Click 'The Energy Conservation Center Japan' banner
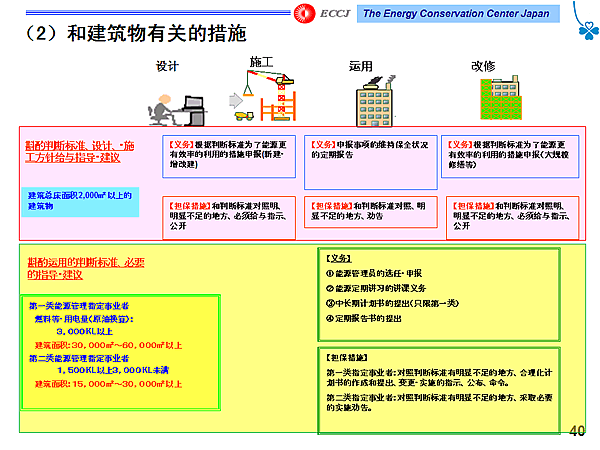Image resolution: width=600 pixels, height=450 pixels. [458, 14]
